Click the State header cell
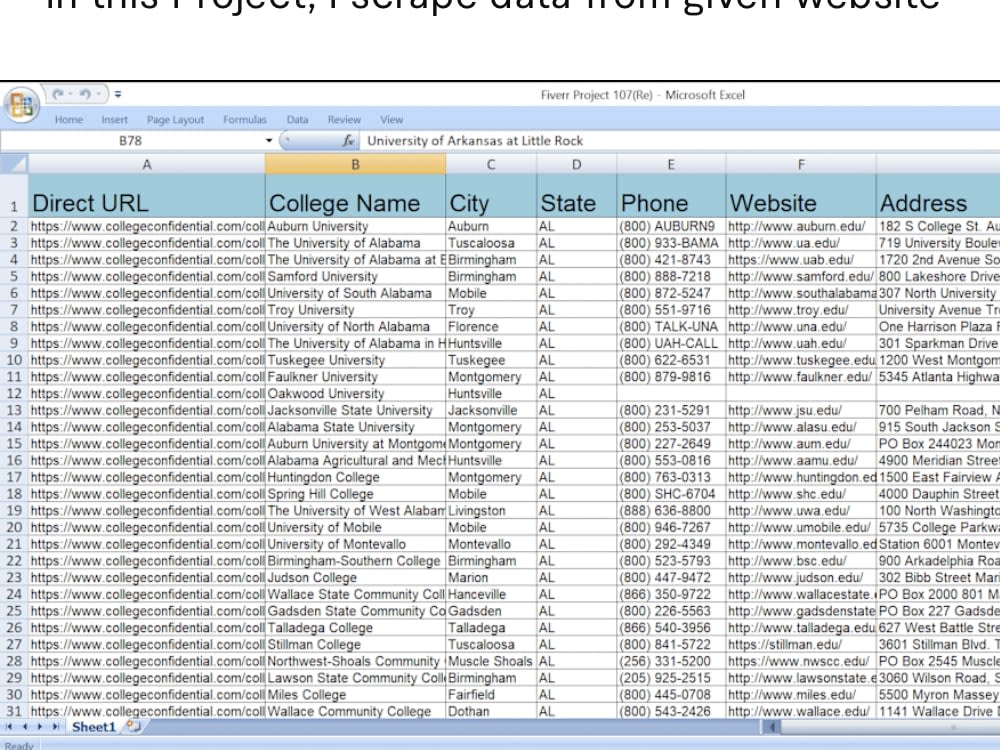 pyautogui.click(x=577, y=196)
